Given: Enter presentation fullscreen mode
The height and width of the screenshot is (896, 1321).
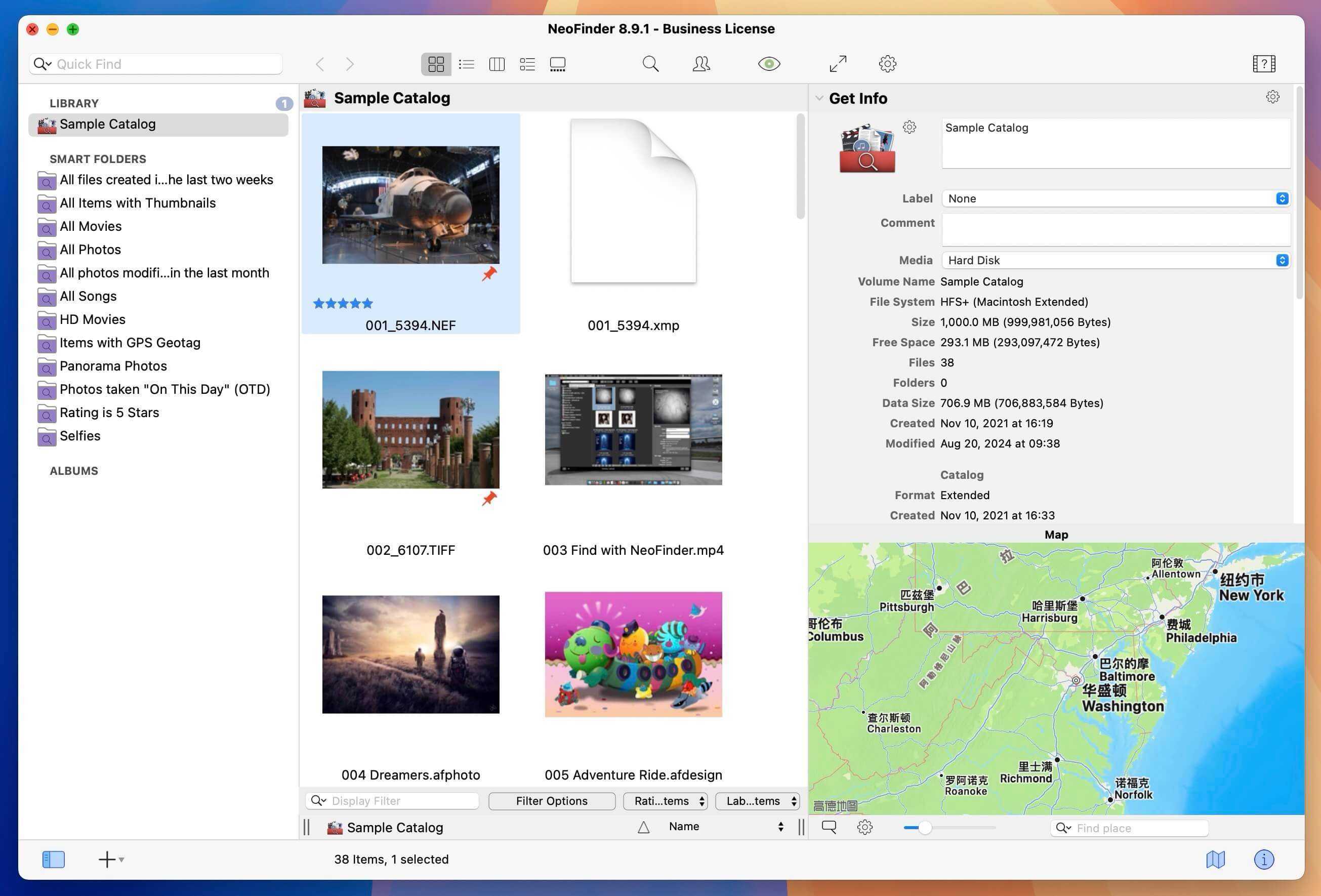Looking at the screenshot, I should click(x=837, y=64).
